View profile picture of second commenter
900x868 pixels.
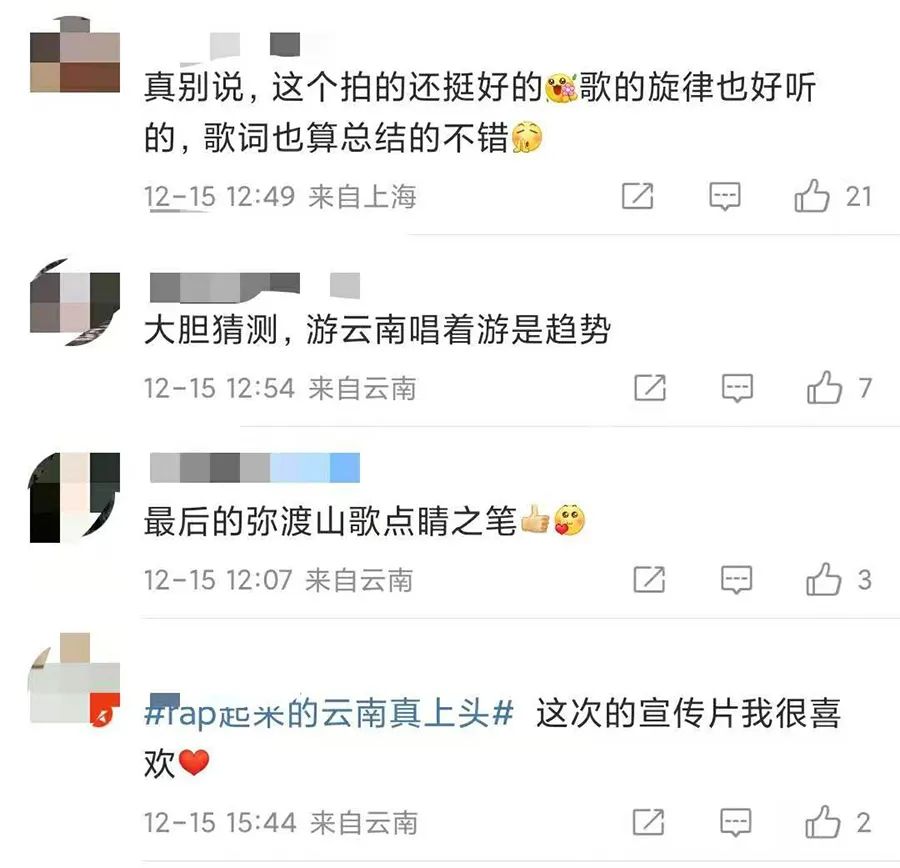tap(75, 303)
